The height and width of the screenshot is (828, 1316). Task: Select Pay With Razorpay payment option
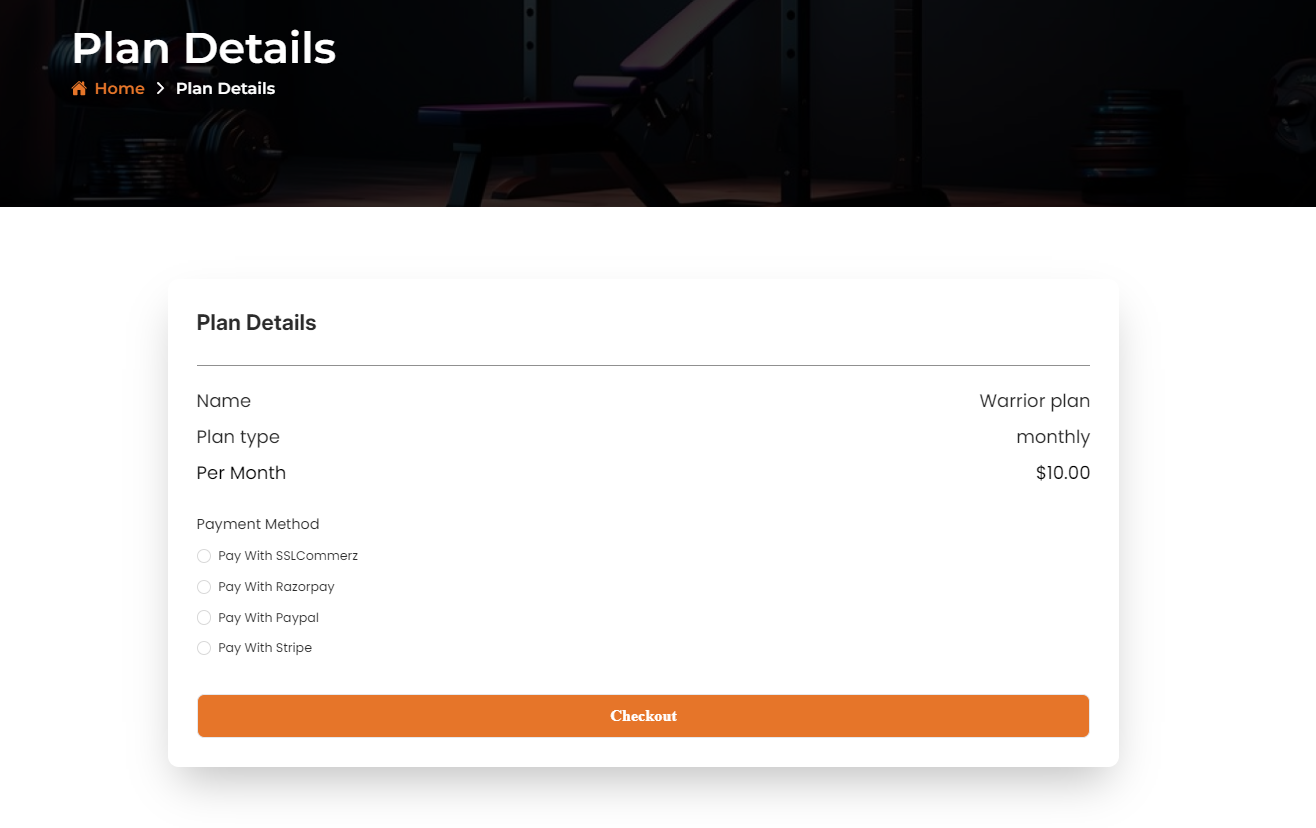tap(204, 587)
